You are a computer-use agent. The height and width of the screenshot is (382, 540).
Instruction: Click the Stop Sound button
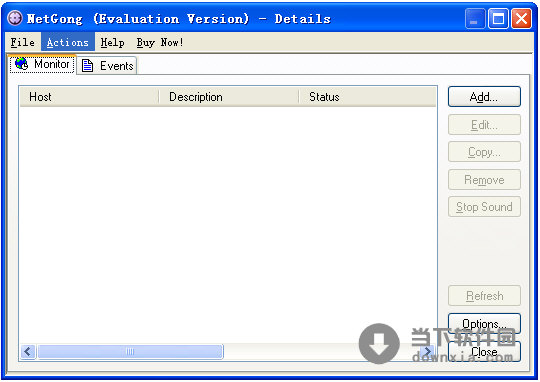(484, 207)
